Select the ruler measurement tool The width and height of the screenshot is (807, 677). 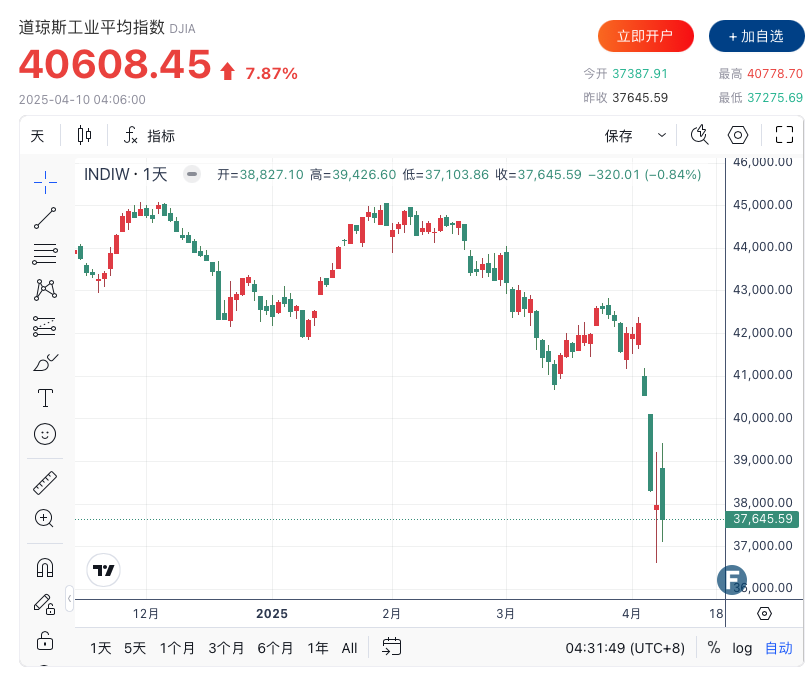(x=45, y=482)
